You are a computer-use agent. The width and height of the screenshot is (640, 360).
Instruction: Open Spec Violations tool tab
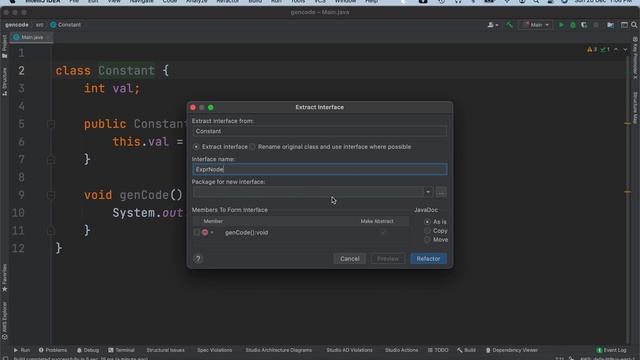tap(214, 350)
